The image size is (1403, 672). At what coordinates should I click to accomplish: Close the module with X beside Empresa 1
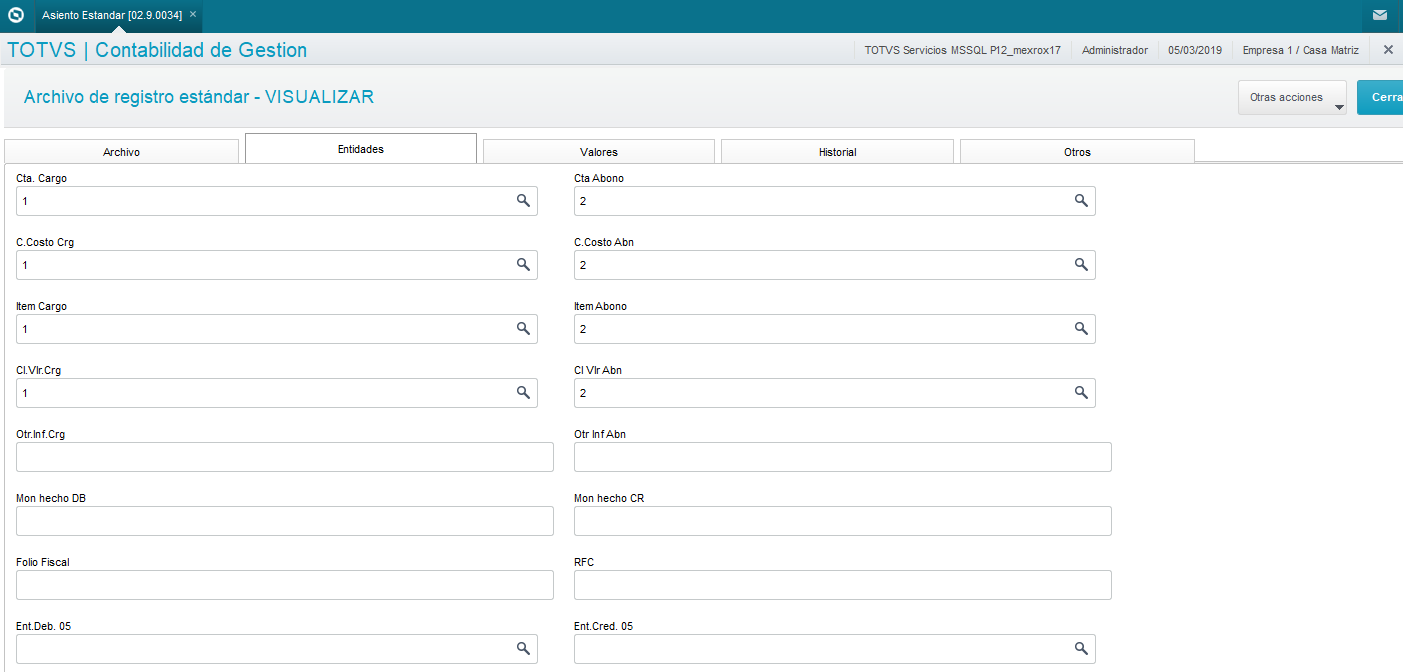coord(1388,50)
